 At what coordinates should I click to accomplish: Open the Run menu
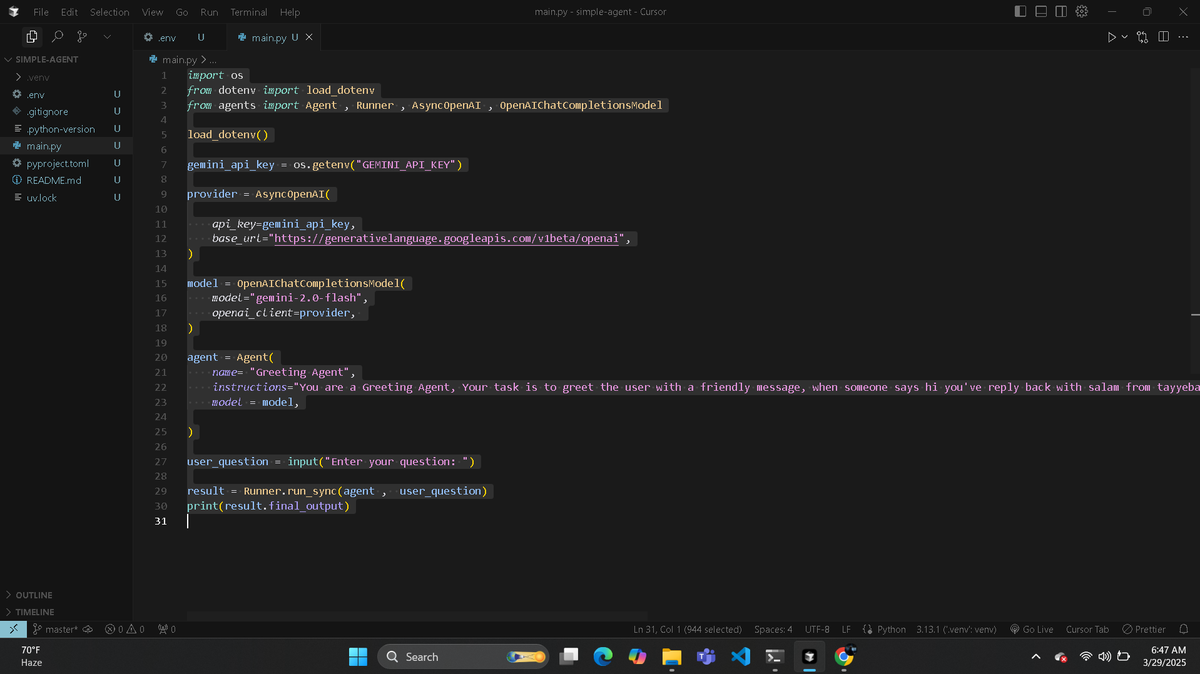point(209,12)
